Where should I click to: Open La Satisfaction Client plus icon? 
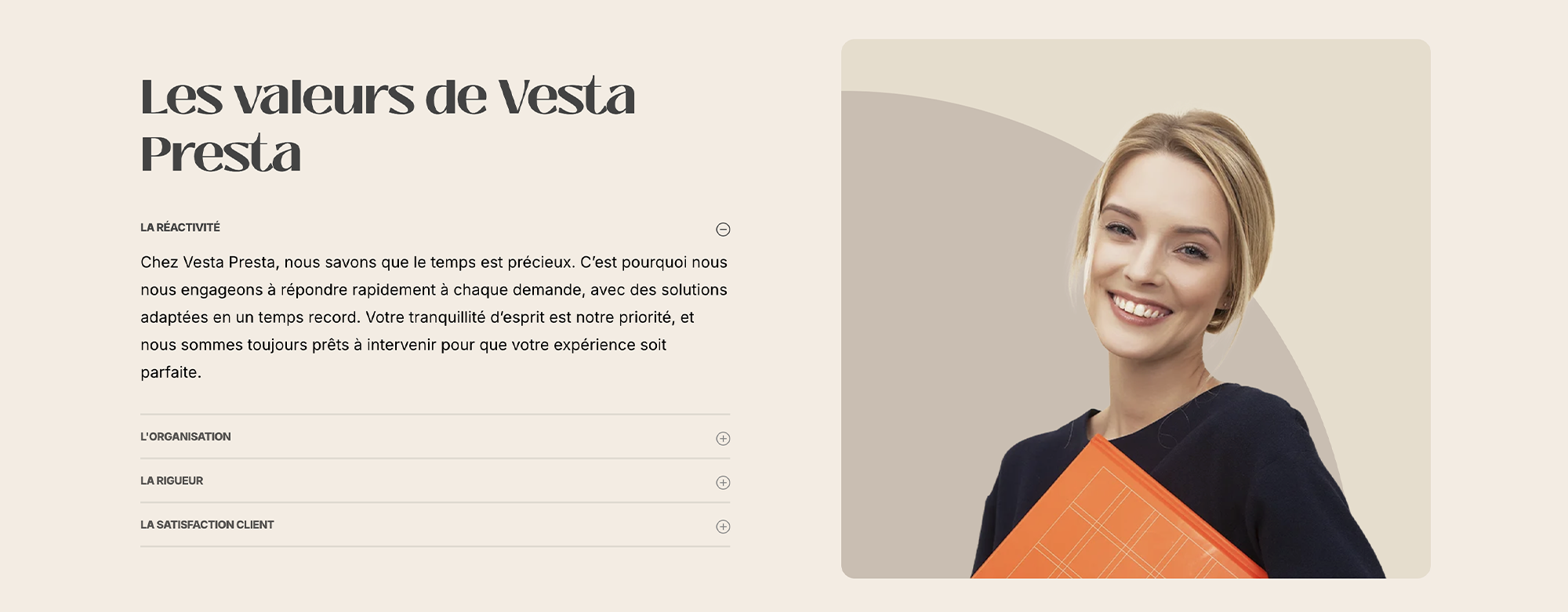click(x=723, y=527)
